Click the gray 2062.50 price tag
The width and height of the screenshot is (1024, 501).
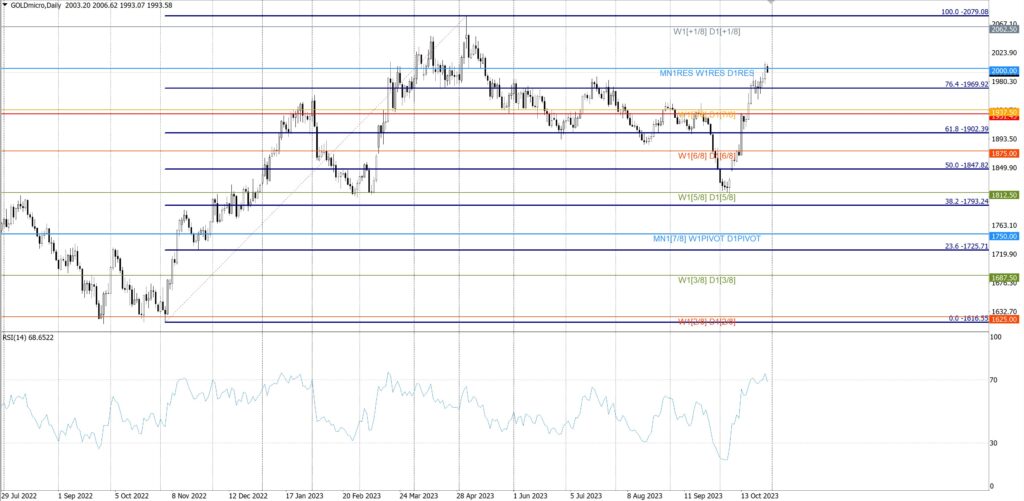click(x=1003, y=30)
